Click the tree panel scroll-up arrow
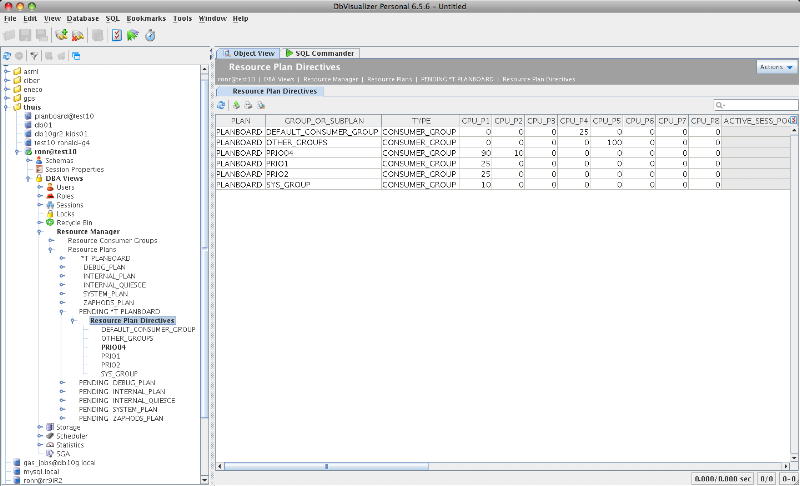 pos(205,68)
